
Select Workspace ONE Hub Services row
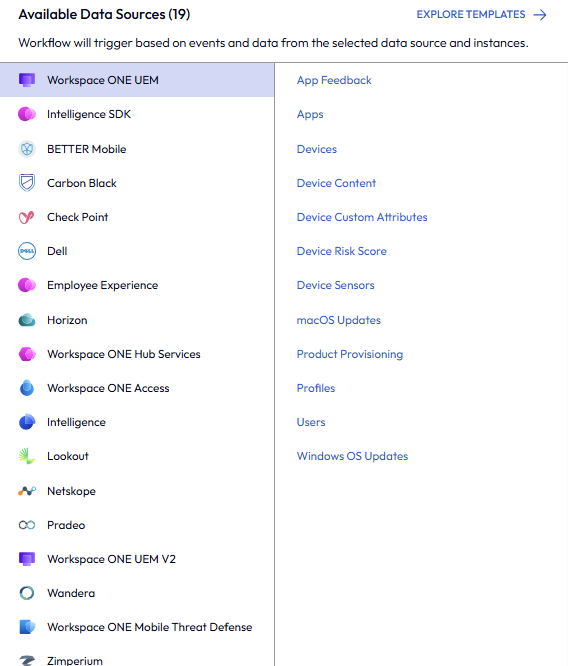tap(137, 354)
